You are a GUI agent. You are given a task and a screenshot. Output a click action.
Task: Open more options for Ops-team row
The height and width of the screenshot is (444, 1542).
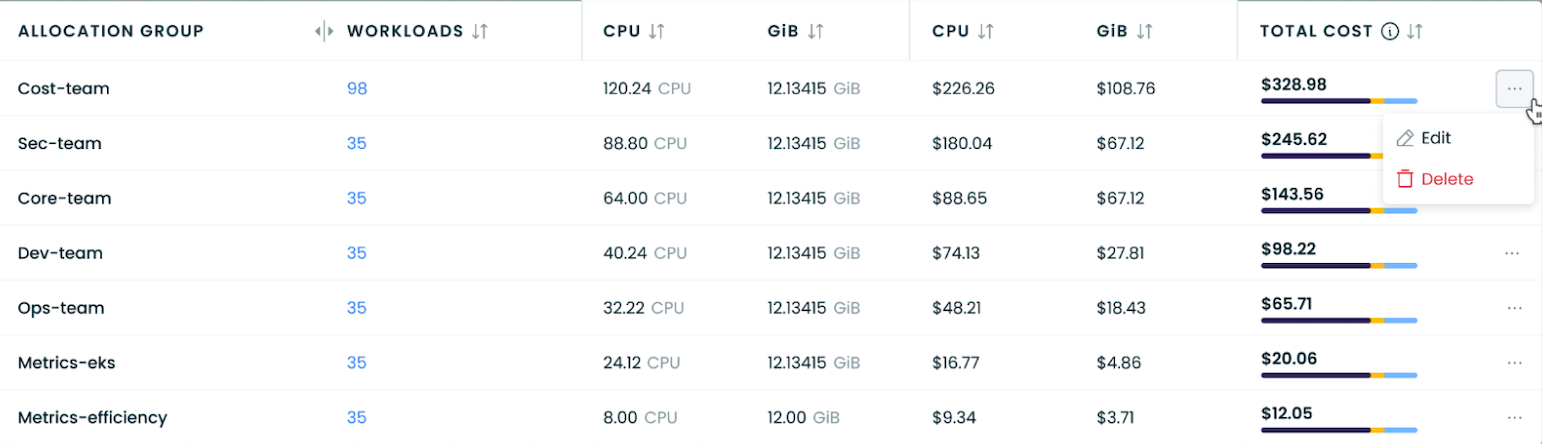[x=1512, y=308]
